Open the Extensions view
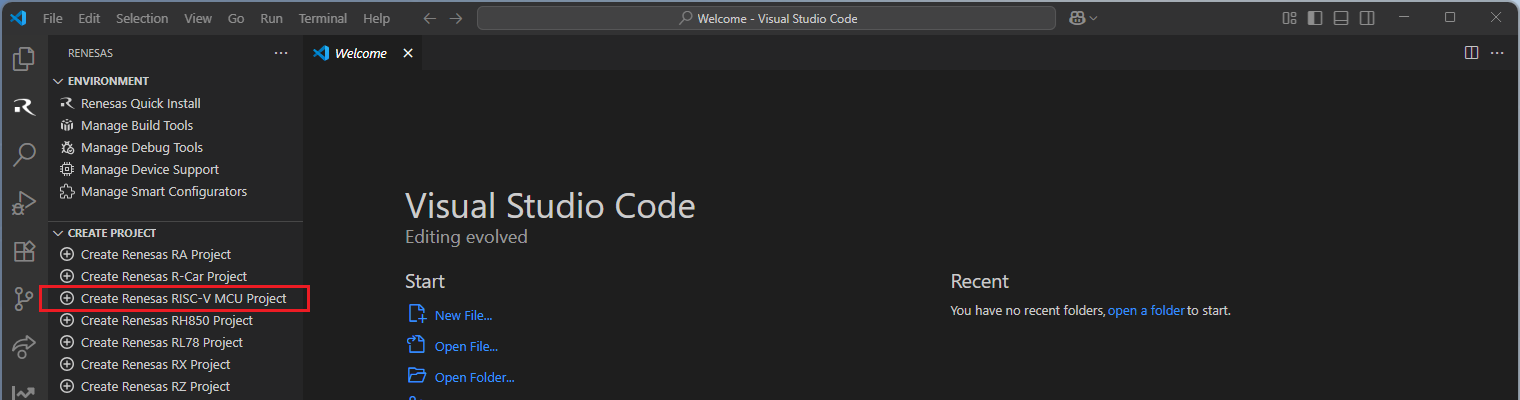This screenshot has width=1520, height=400. tap(23, 251)
